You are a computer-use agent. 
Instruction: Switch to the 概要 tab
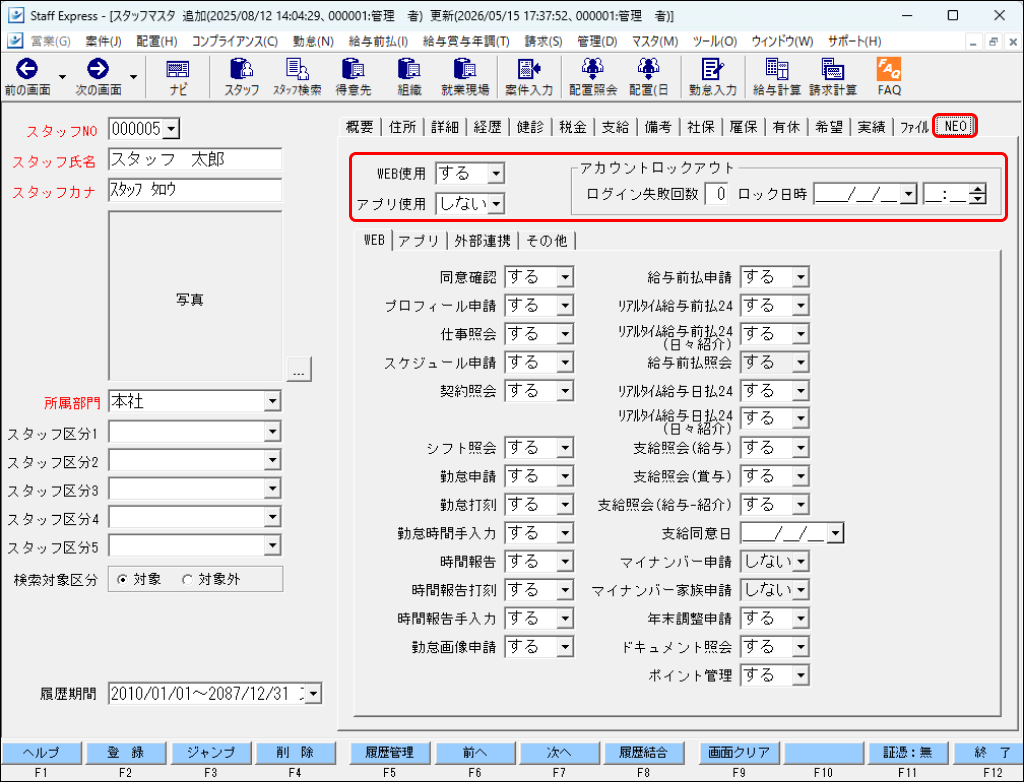359,127
